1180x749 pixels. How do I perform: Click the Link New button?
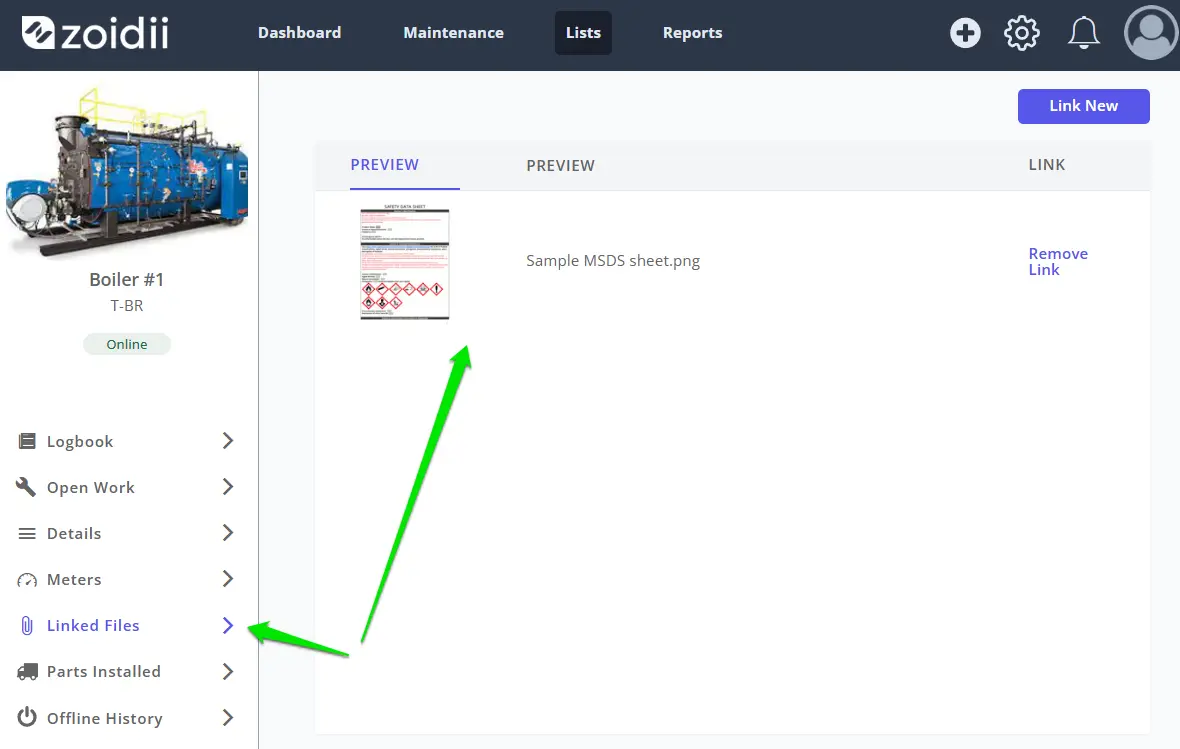pyautogui.click(x=1084, y=106)
